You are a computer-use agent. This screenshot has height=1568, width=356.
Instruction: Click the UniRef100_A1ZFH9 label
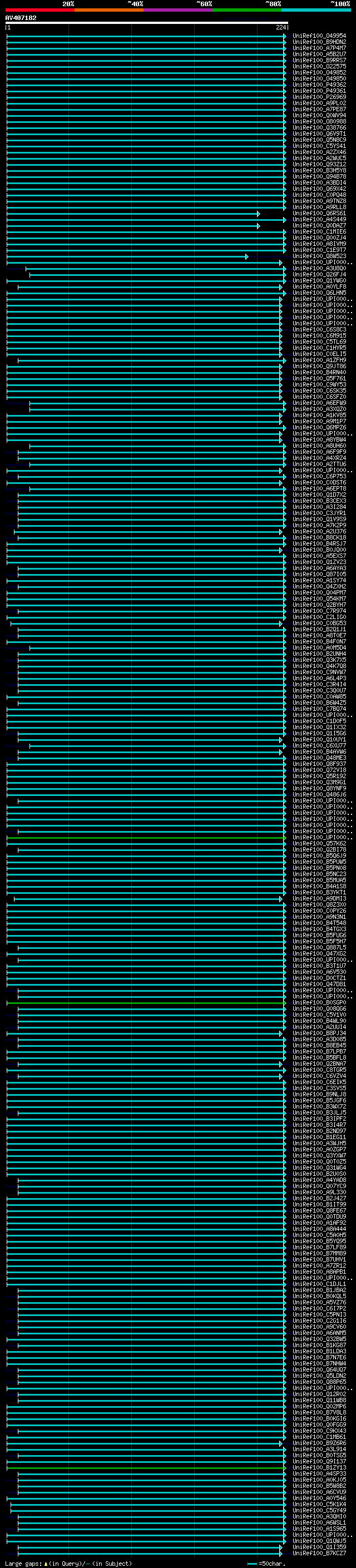coord(319,360)
